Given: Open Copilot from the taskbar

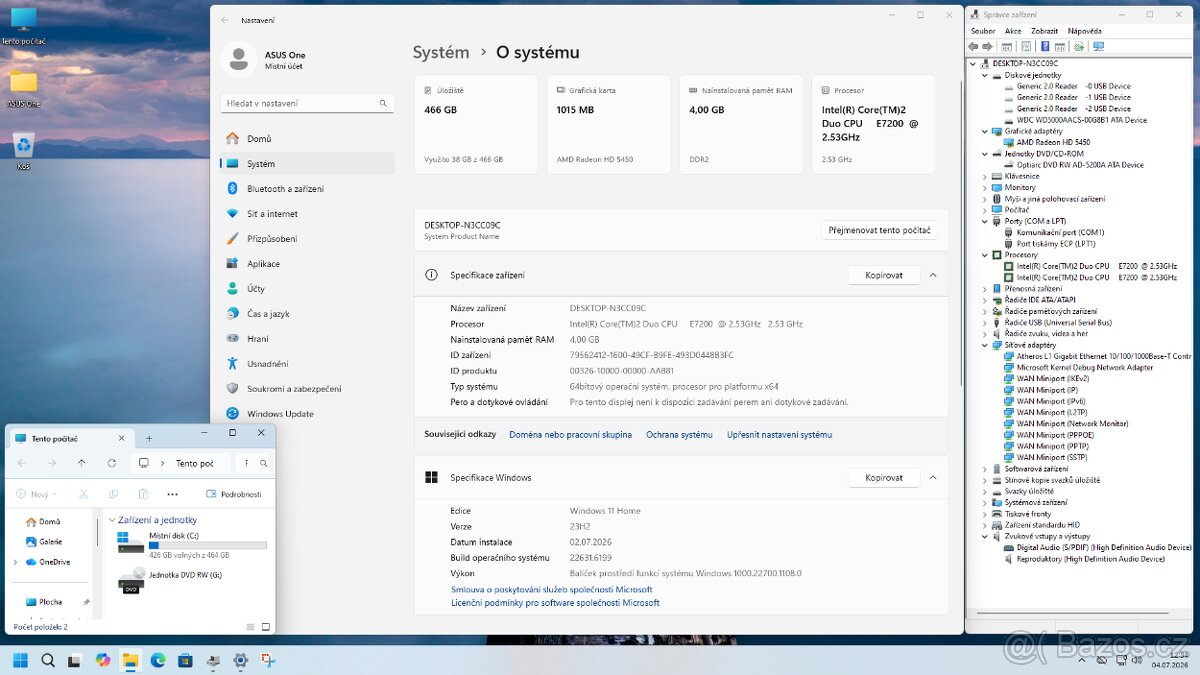Looking at the screenshot, I should pos(103,660).
